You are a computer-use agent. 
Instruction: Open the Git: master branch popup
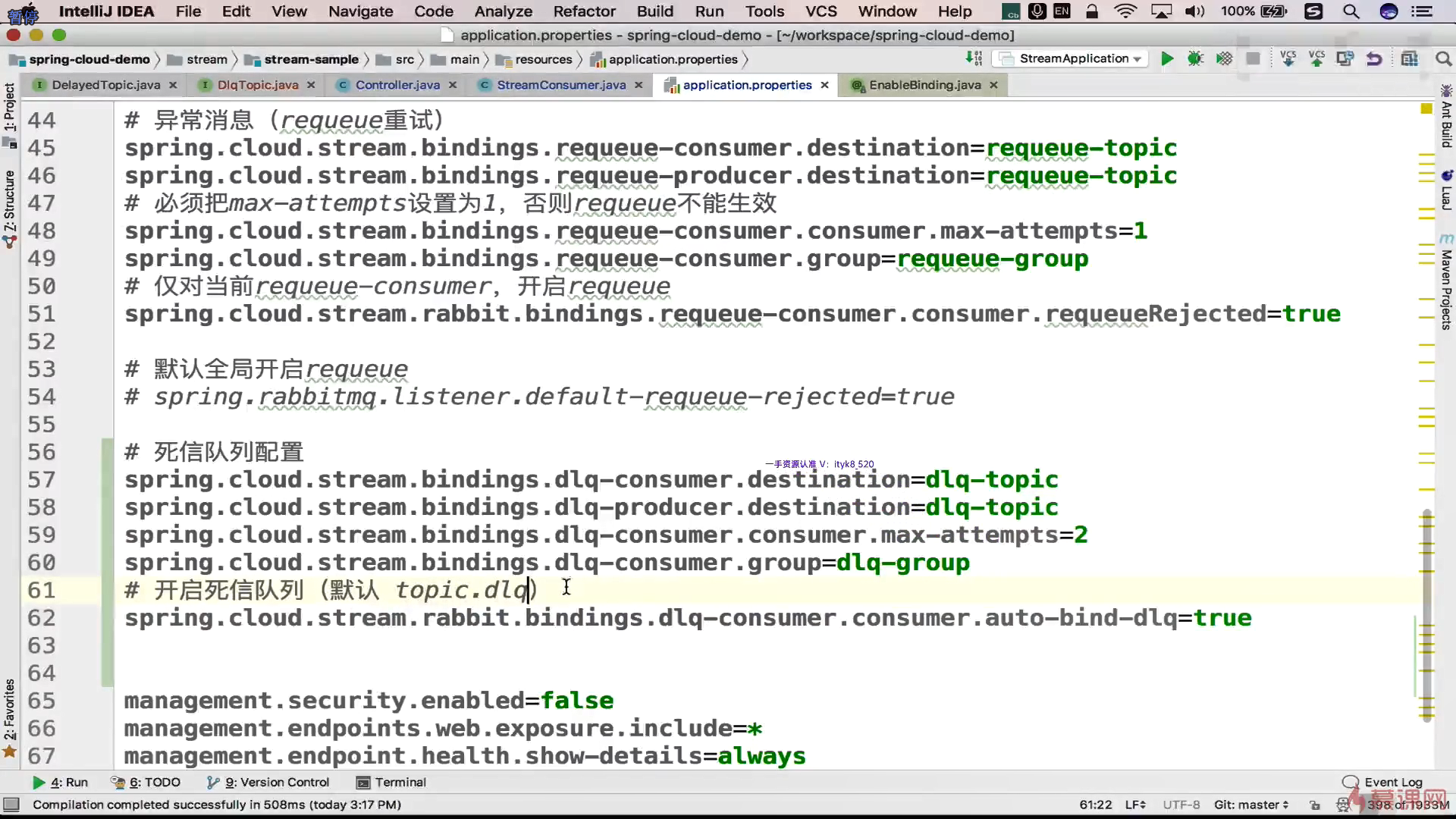[1250, 805]
